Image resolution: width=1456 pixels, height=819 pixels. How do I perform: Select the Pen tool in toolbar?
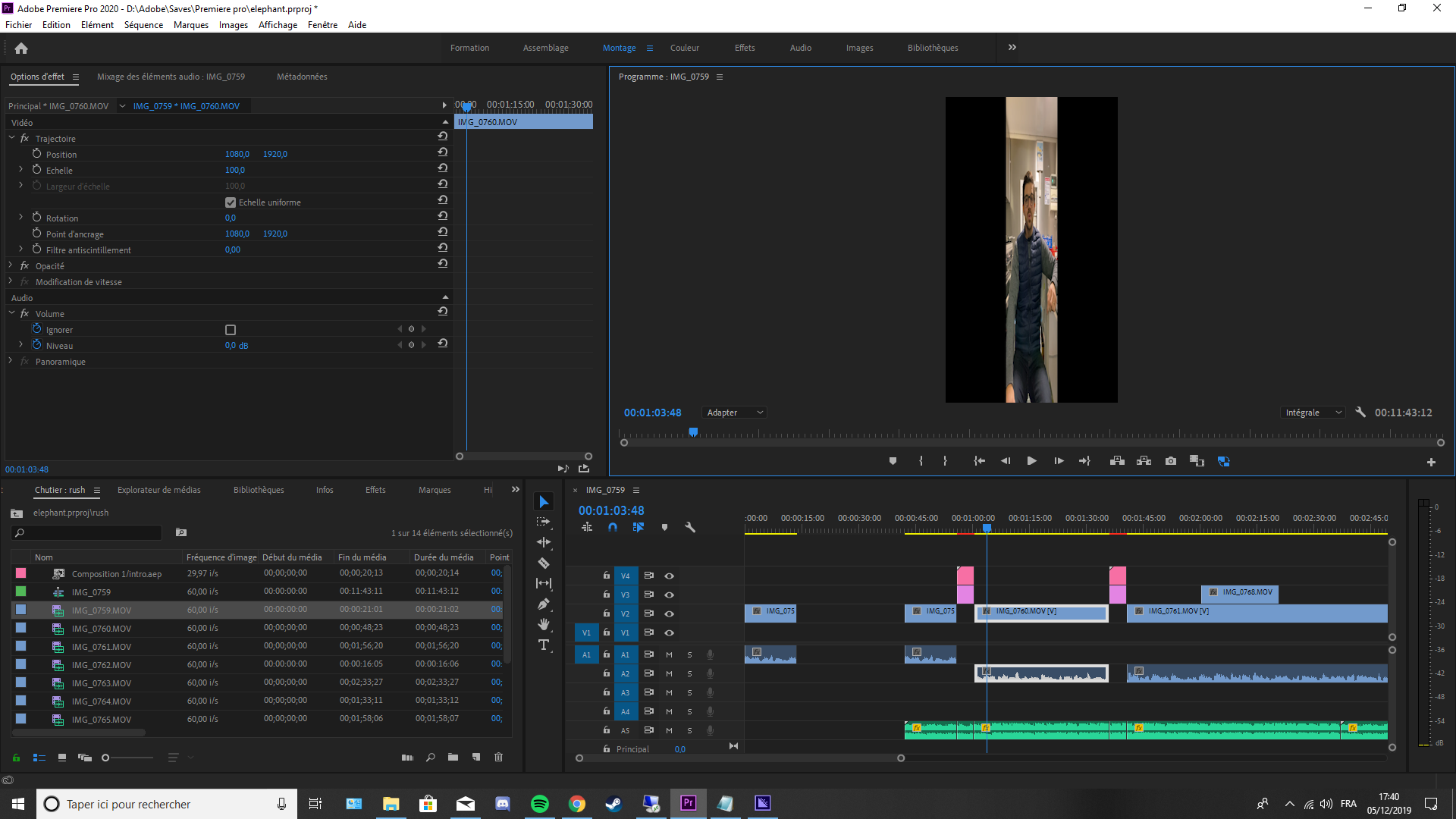coord(544,604)
